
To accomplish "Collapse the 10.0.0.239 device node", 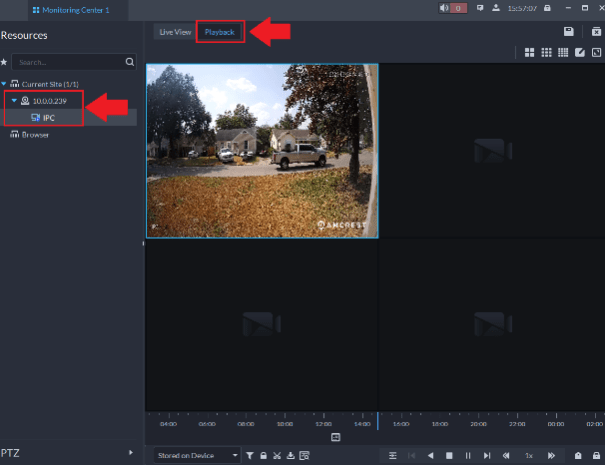I will coord(14,101).
